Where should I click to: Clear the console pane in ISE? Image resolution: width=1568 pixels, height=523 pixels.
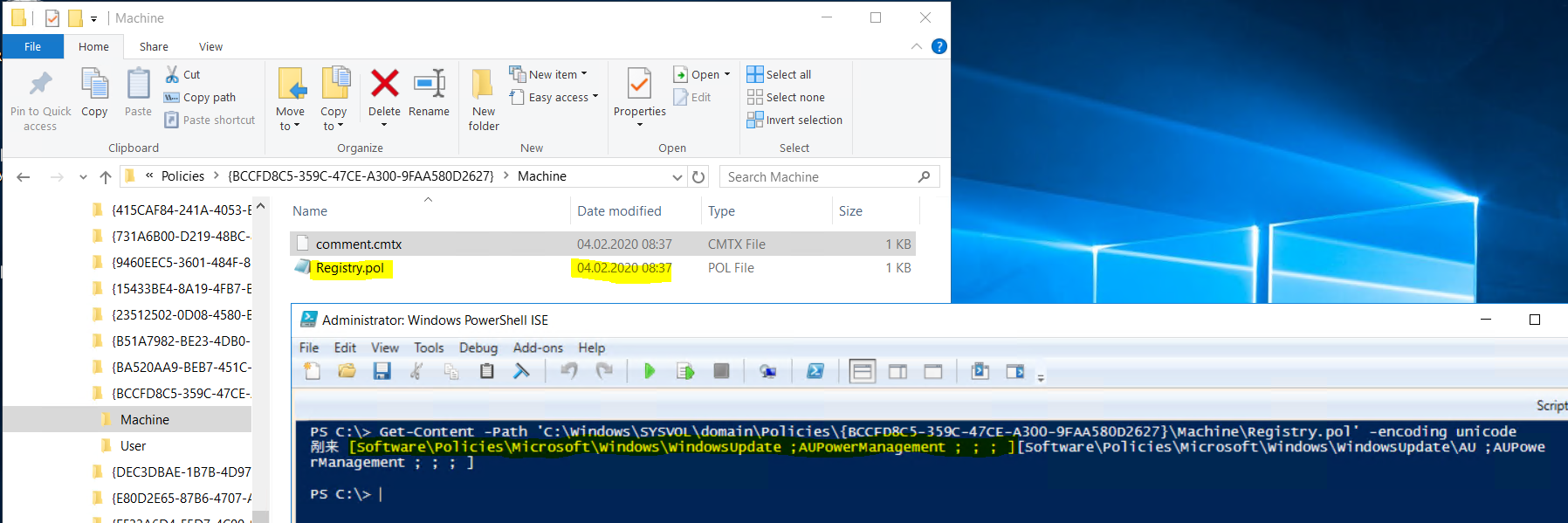521,371
